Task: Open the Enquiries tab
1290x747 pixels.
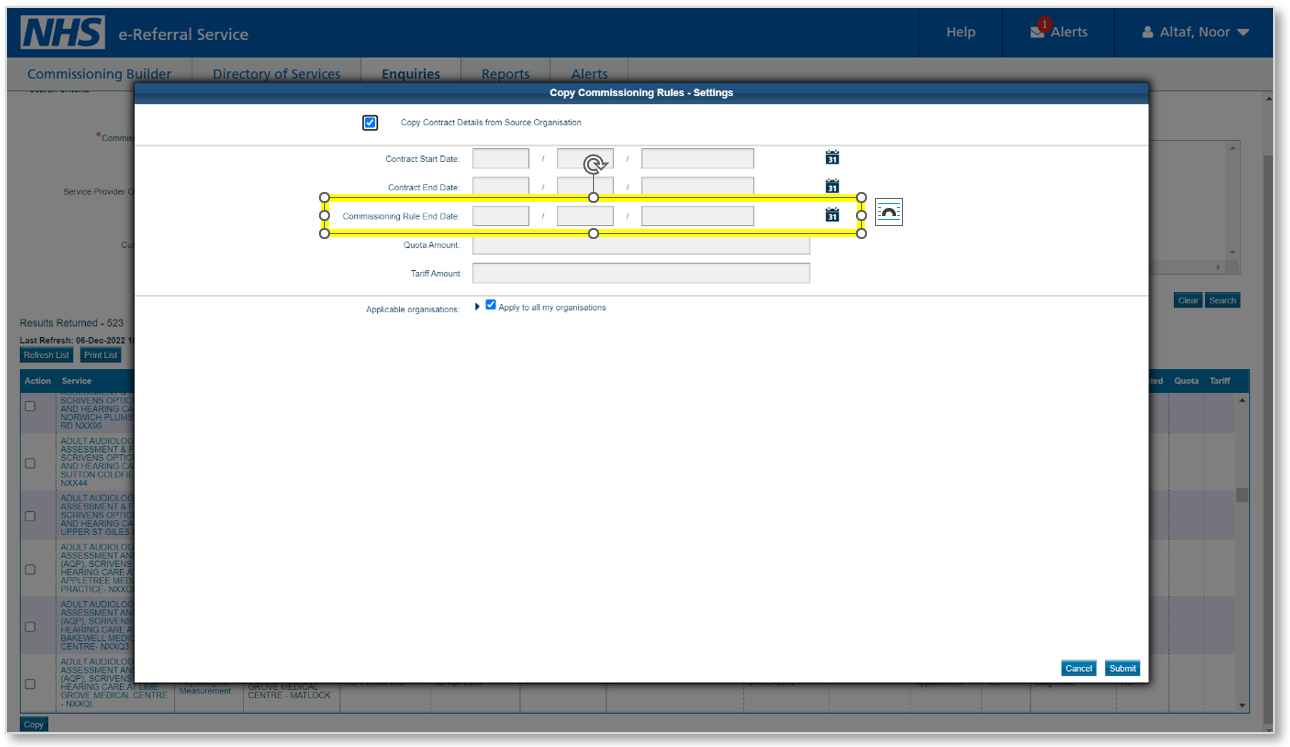Action: tap(411, 74)
